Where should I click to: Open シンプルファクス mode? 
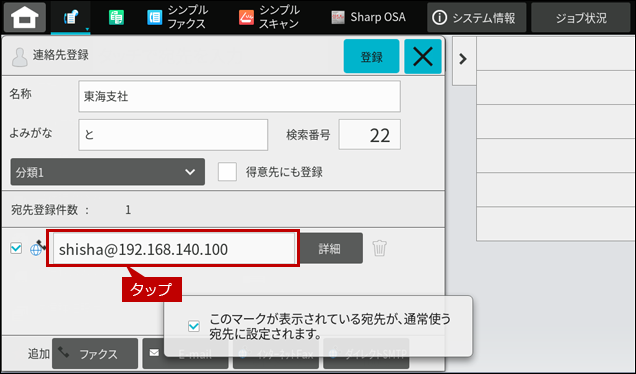pyautogui.click(x=177, y=17)
